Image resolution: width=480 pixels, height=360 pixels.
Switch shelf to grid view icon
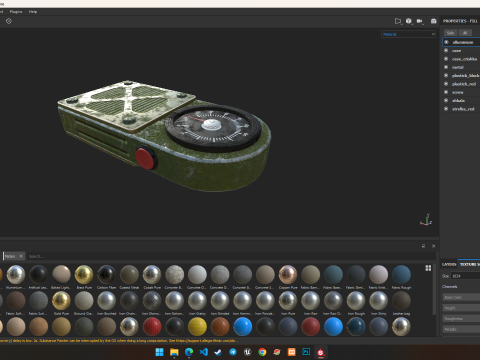pyautogui.click(x=428, y=268)
